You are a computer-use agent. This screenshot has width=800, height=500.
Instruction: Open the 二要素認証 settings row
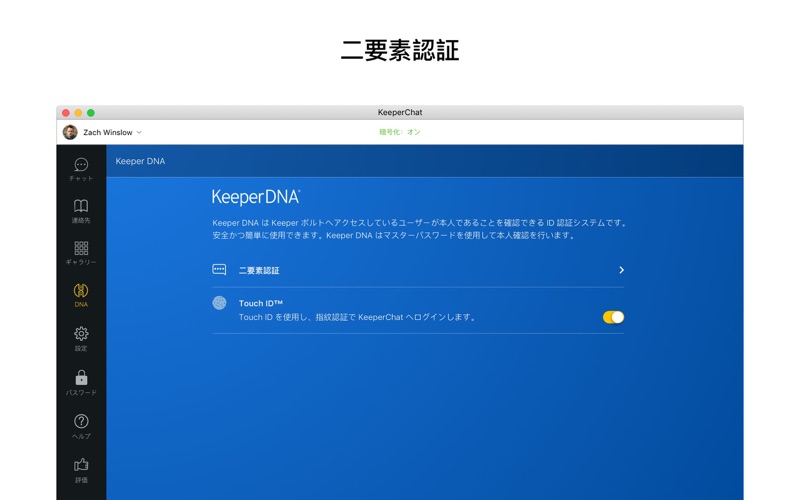[418, 270]
